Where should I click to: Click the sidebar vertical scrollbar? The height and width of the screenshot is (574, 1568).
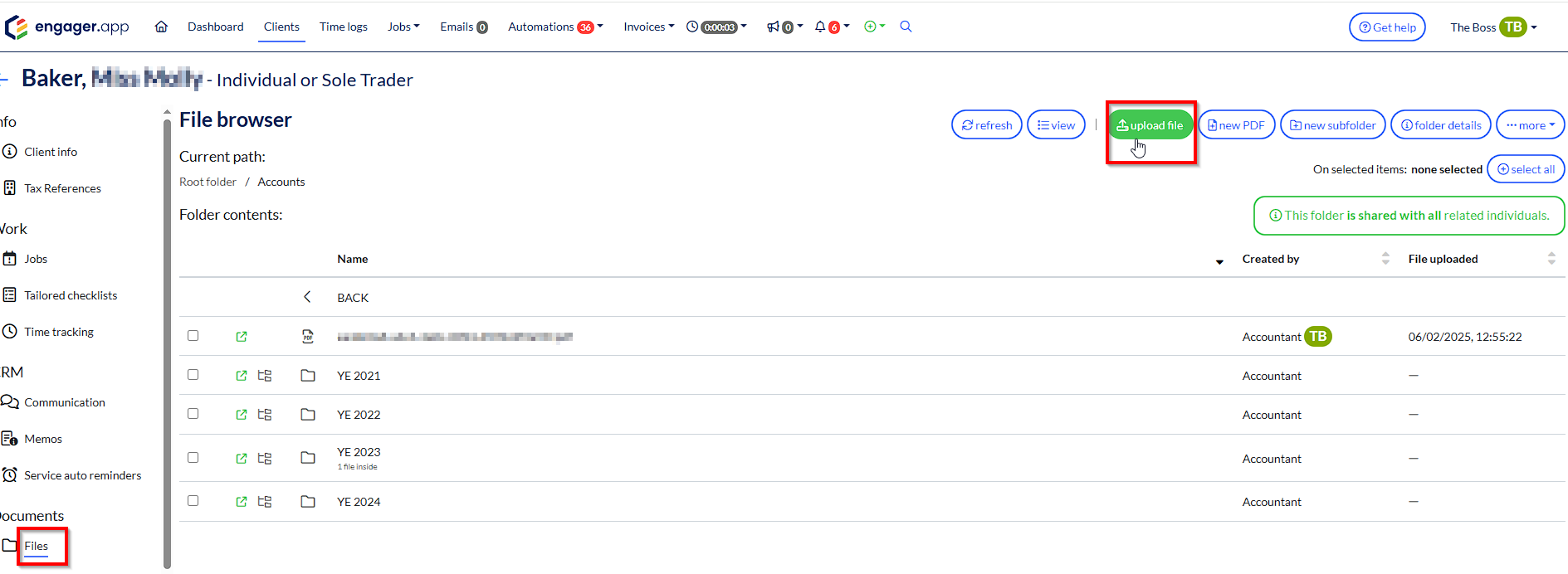click(x=167, y=332)
